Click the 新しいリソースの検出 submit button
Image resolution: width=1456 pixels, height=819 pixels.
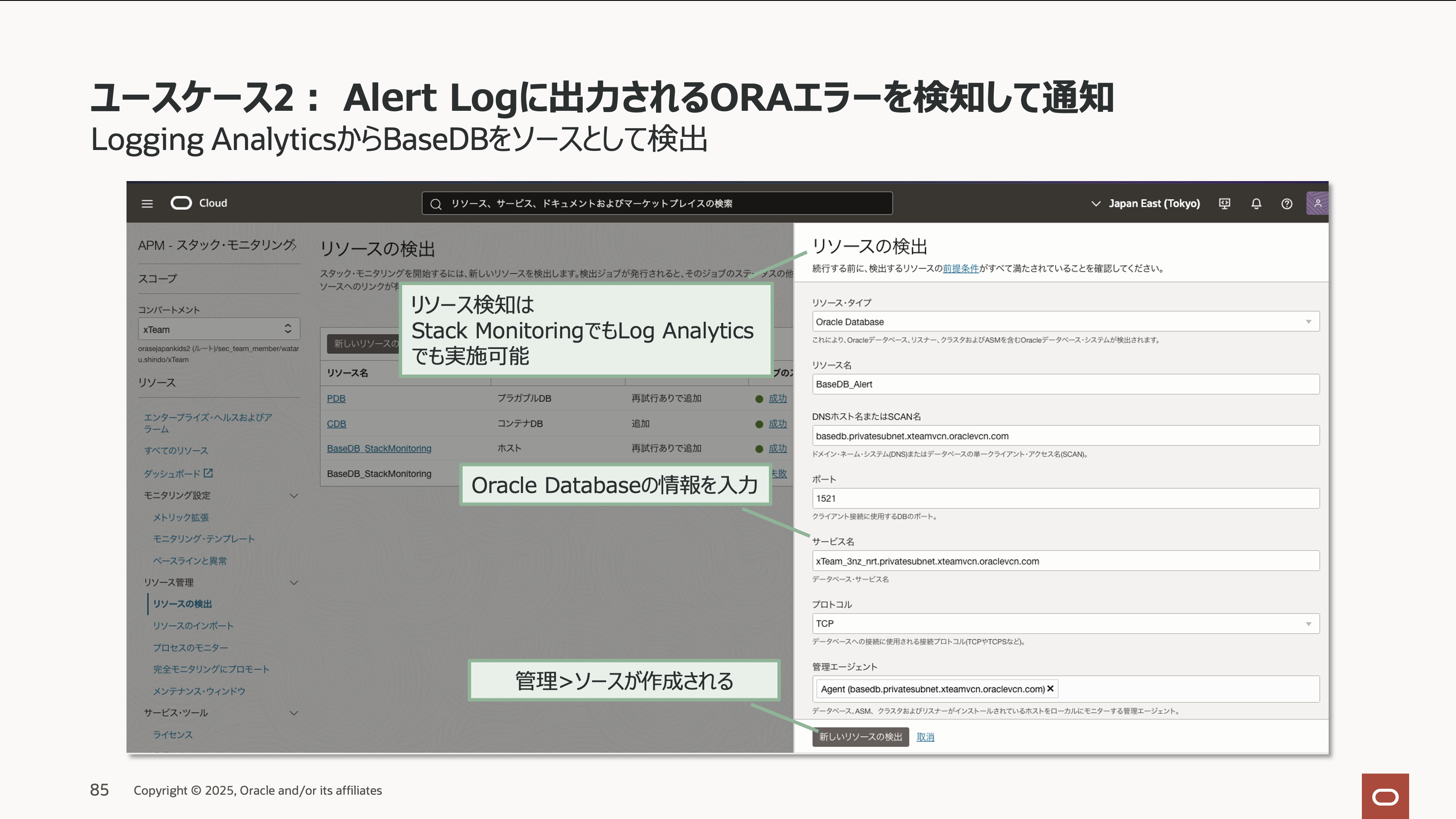(x=860, y=736)
